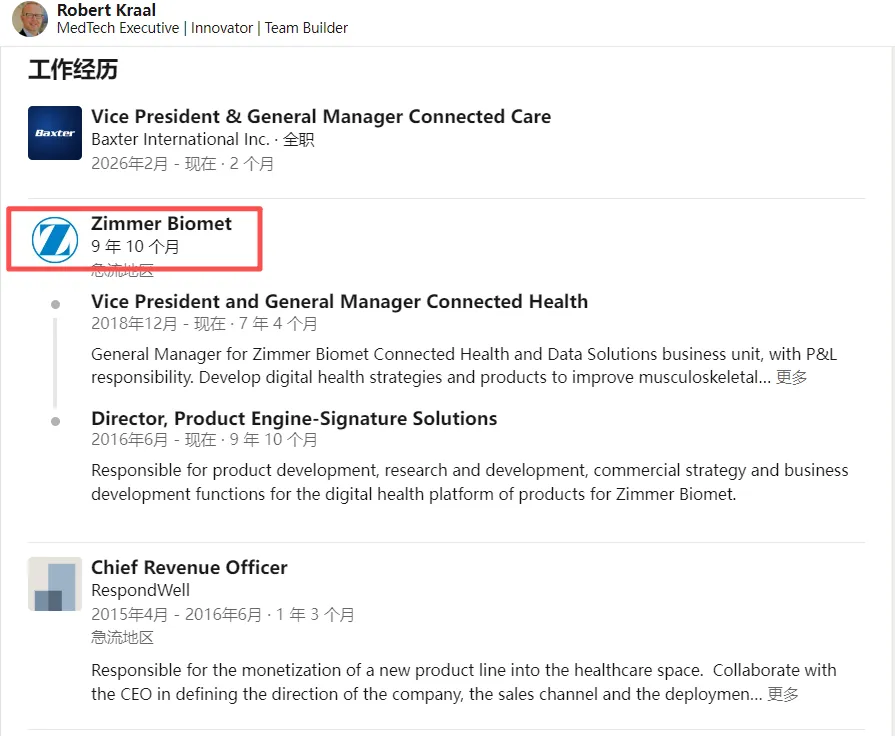
Task: Open the Zimmer Biomet company heading
Action: 161,224
